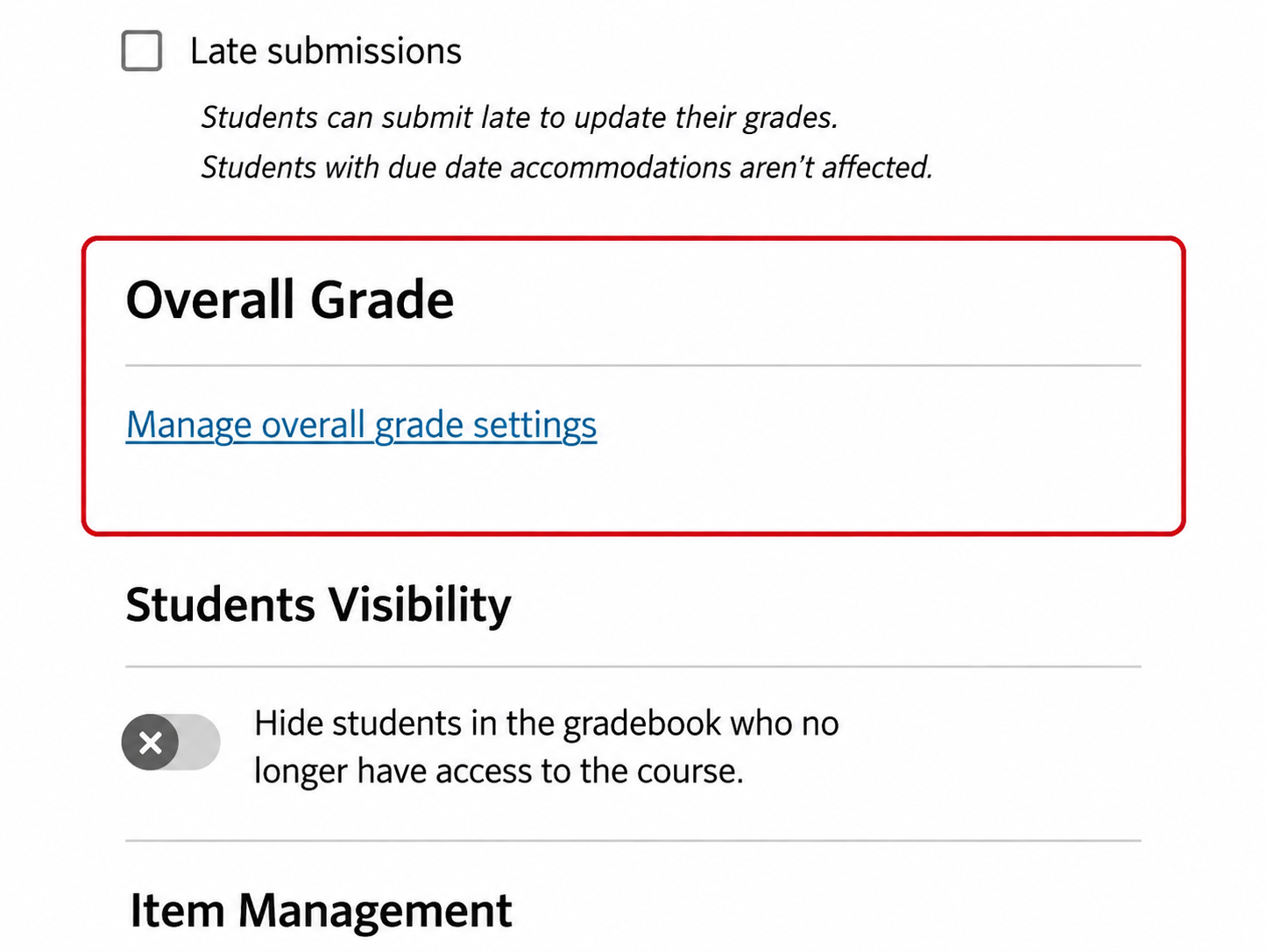This screenshot has height=952, width=1267.
Task: Click 'longer have access to the course' text
Action: pos(499,772)
